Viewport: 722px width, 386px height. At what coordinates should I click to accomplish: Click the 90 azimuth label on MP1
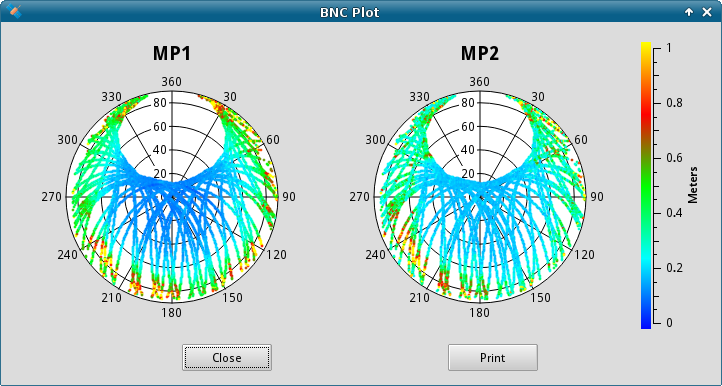click(x=289, y=197)
